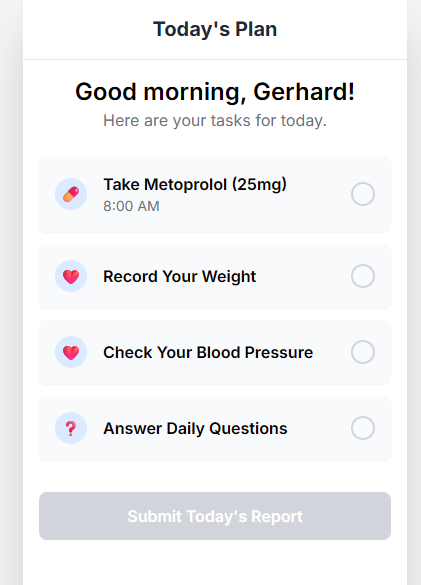The height and width of the screenshot is (585, 421).
Task: Open the Take Metoprolol (25mg) task title
Action: [x=195, y=184]
